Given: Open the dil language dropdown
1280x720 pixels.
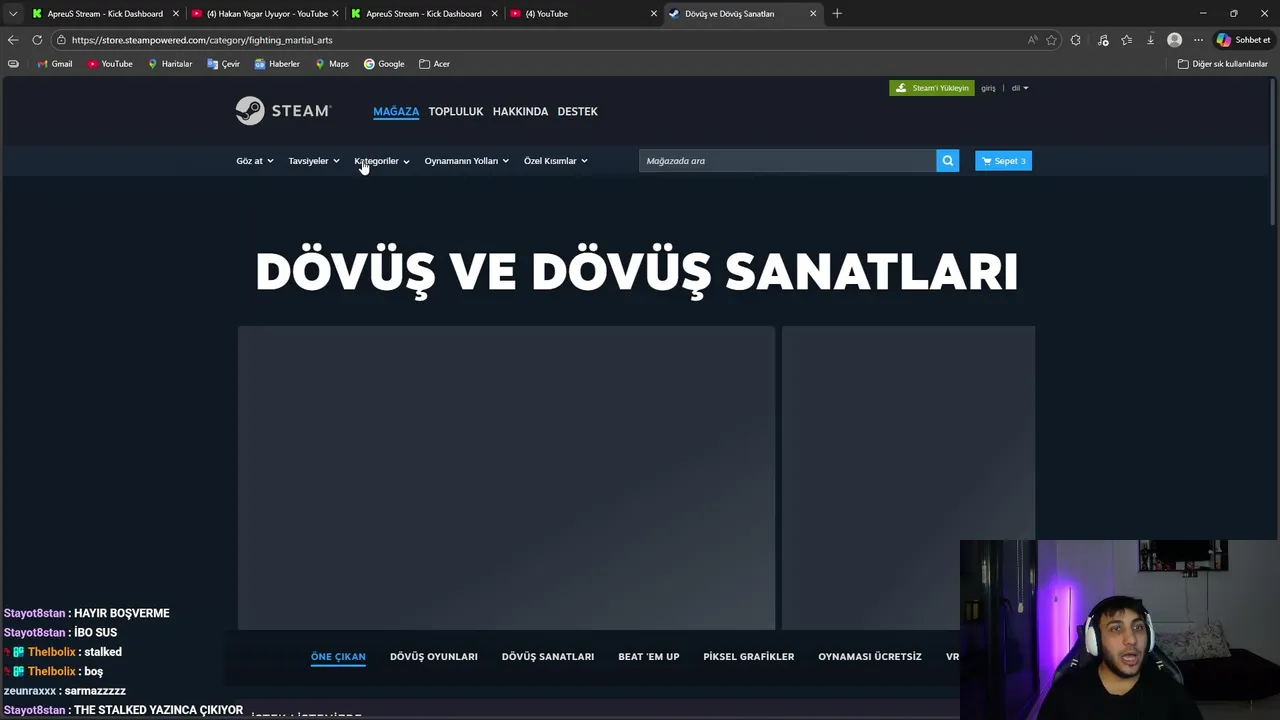Looking at the screenshot, I should coord(1019,88).
